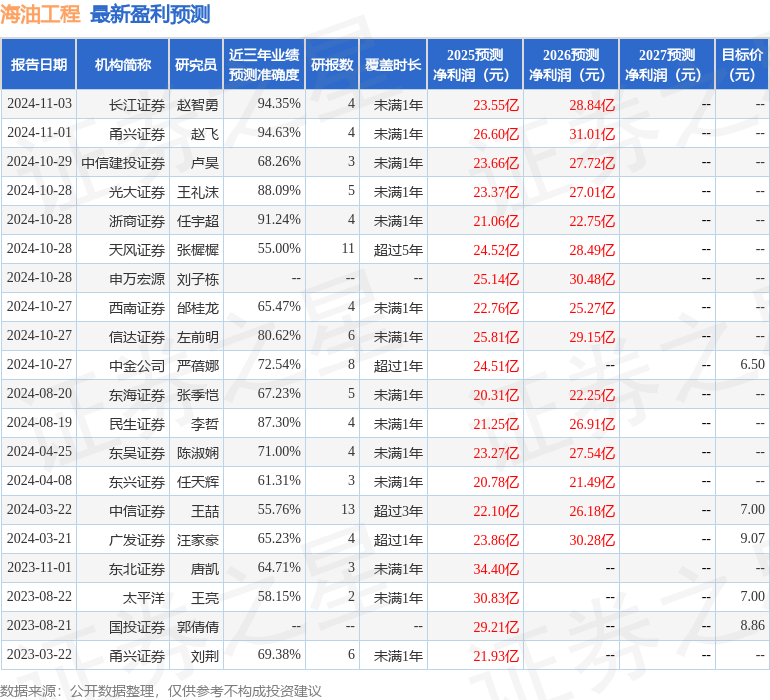Click the 2024-04-25 report date
770x700 pixels.
39,451
